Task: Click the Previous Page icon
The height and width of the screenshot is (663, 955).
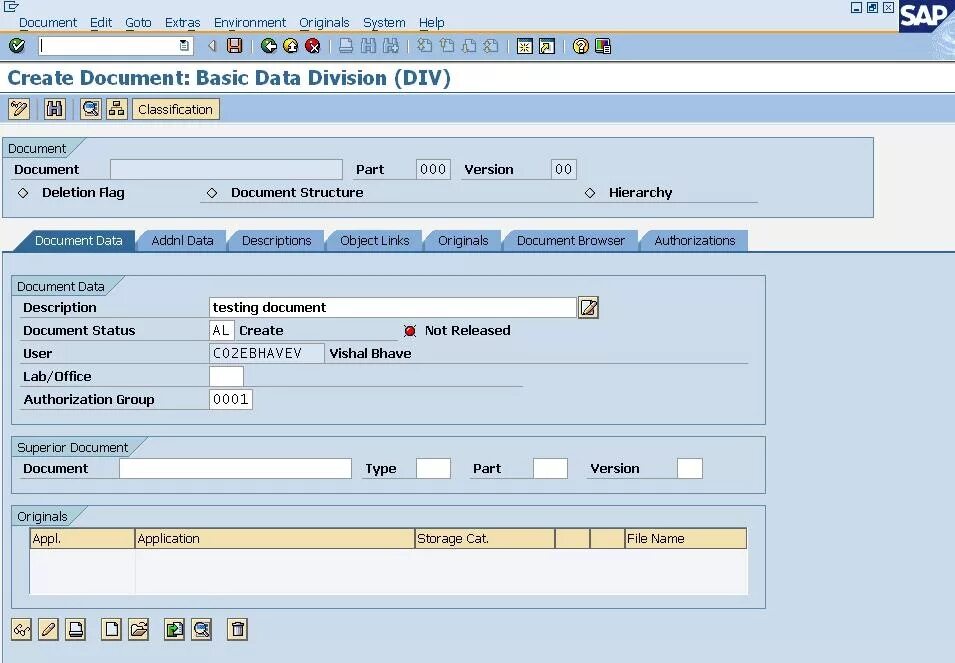Action: [446, 46]
